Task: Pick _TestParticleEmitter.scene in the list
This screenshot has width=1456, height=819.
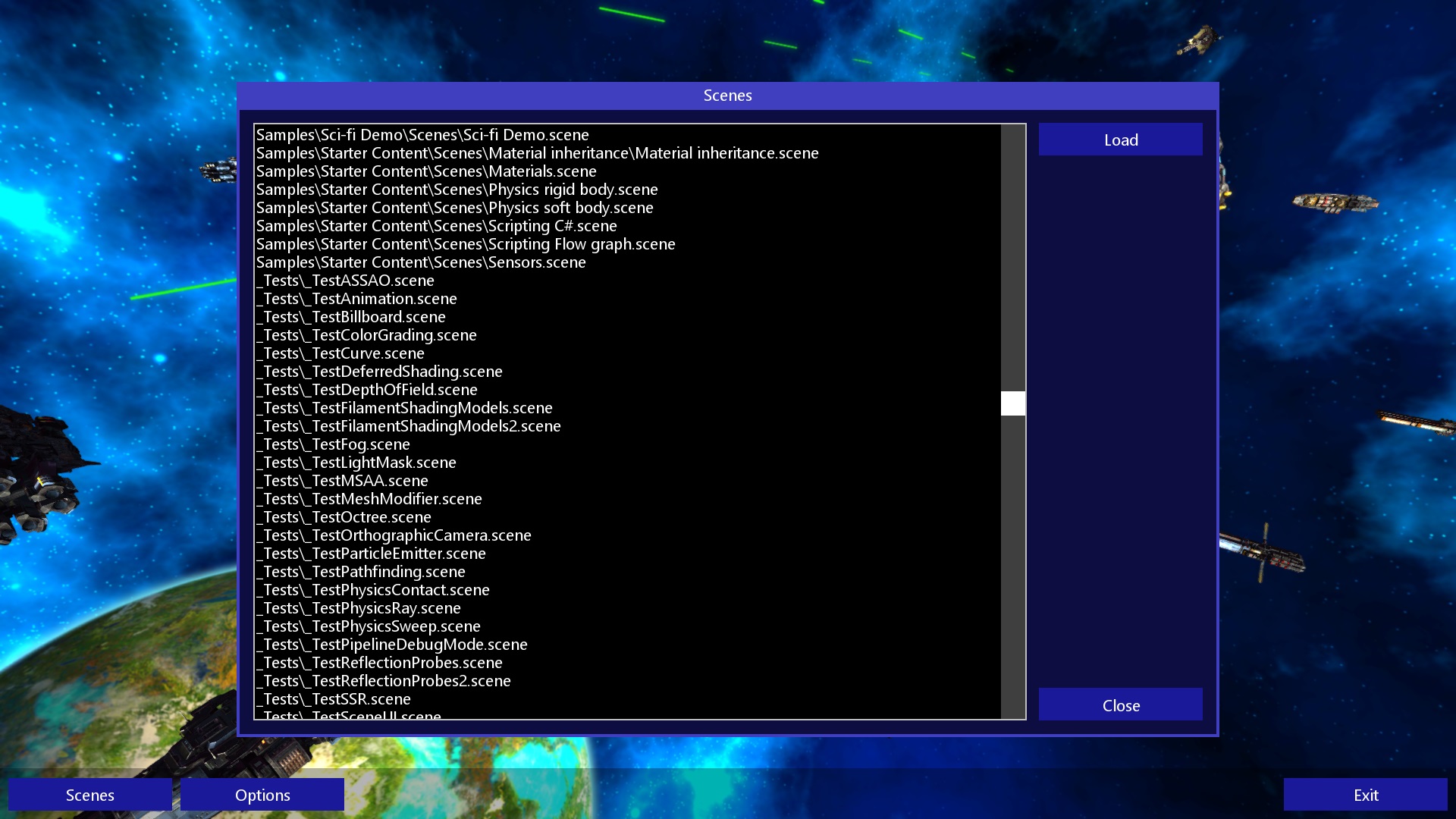Action: [x=371, y=554]
